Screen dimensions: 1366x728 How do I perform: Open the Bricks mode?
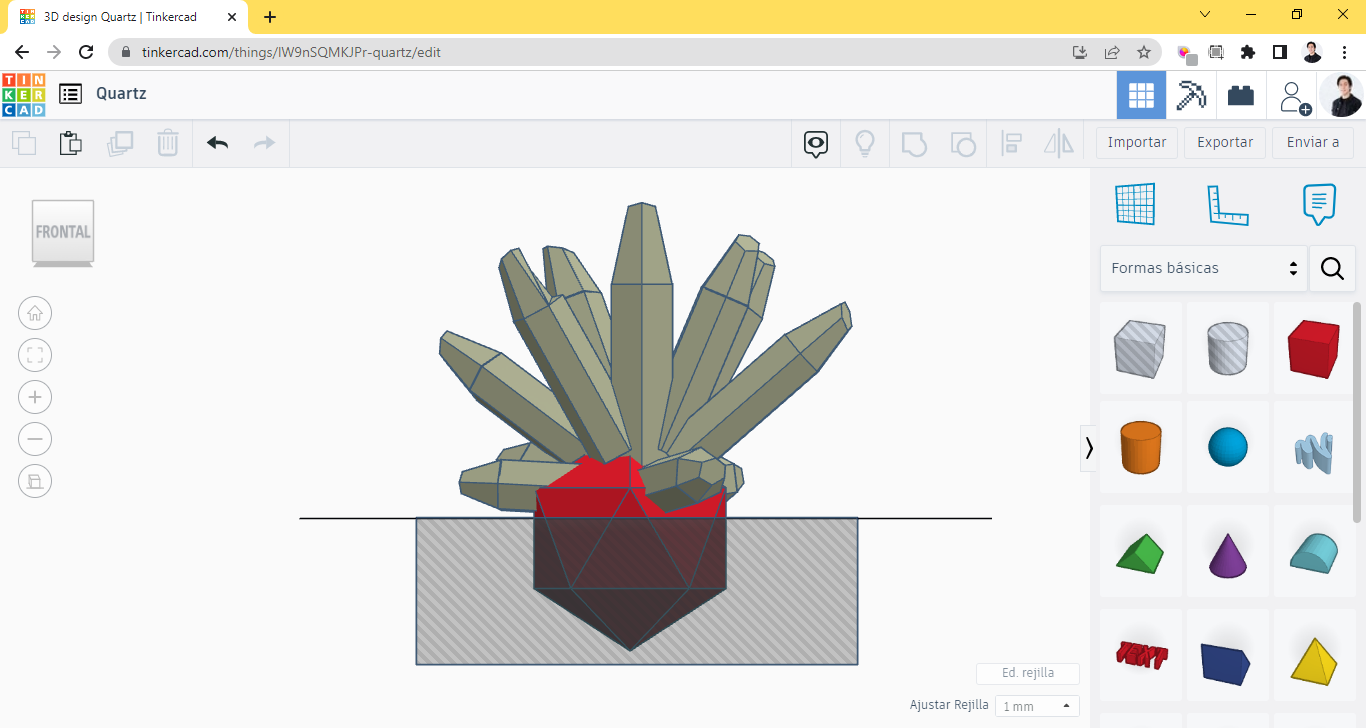tap(1241, 95)
